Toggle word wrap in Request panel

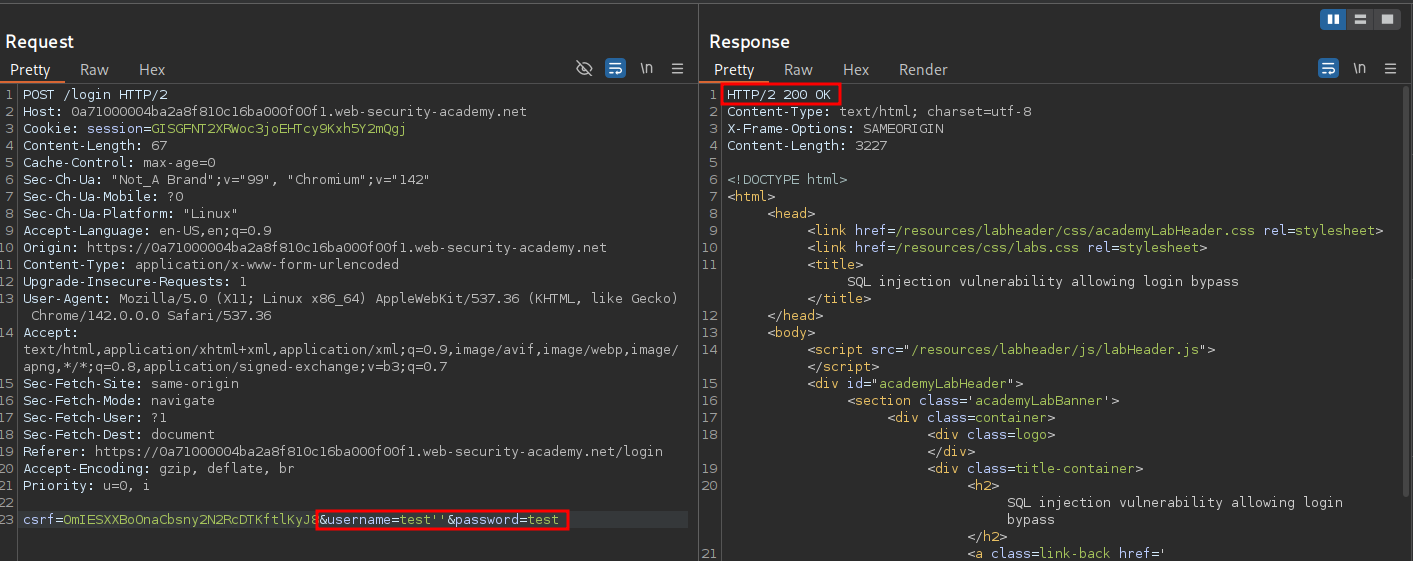(616, 68)
